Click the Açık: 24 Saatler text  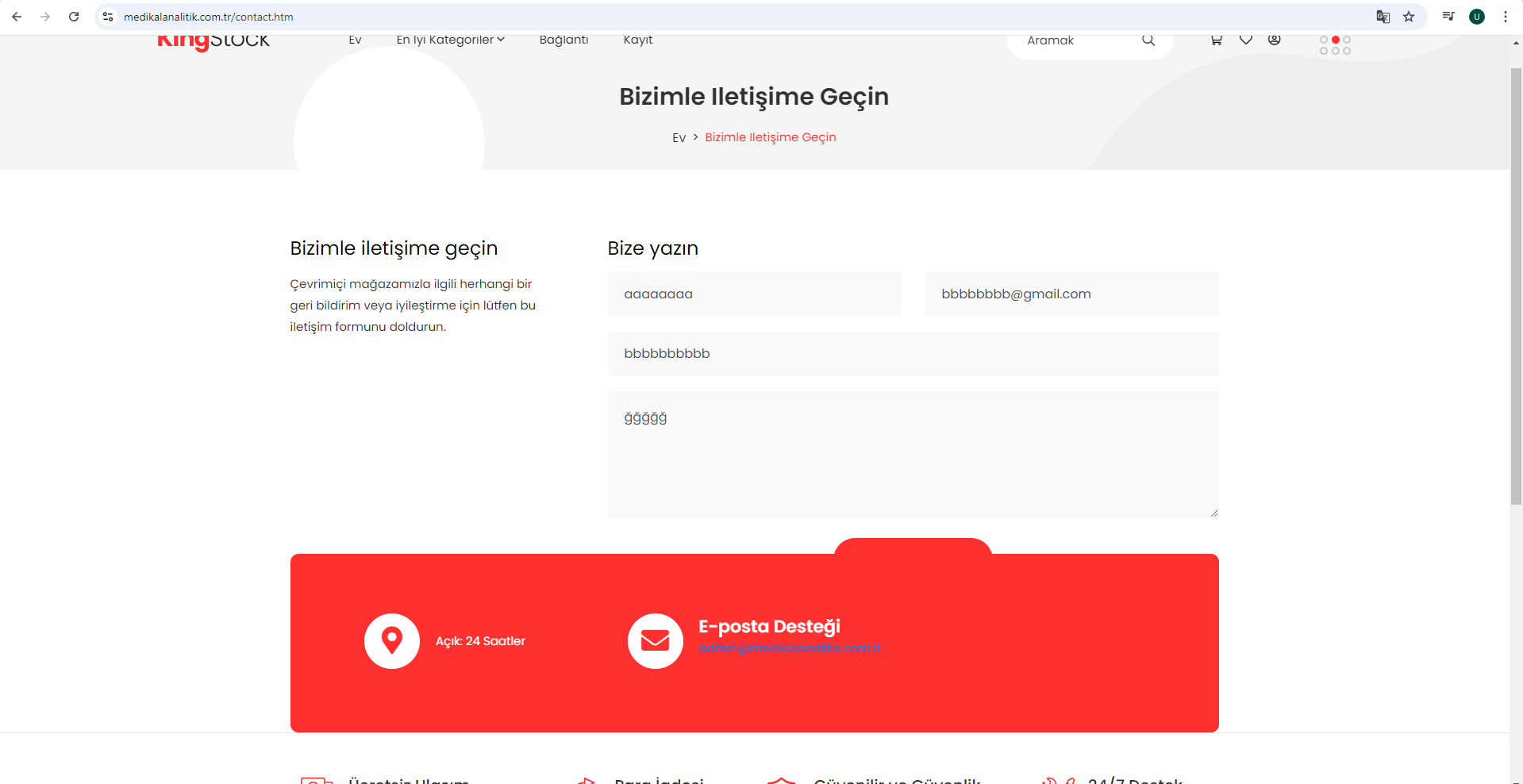(x=480, y=641)
